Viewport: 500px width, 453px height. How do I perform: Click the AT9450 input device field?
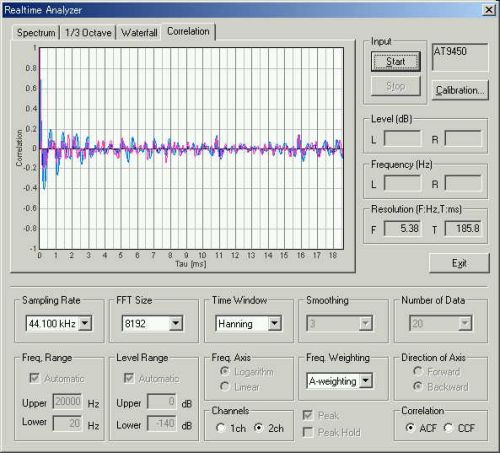(460, 57)
